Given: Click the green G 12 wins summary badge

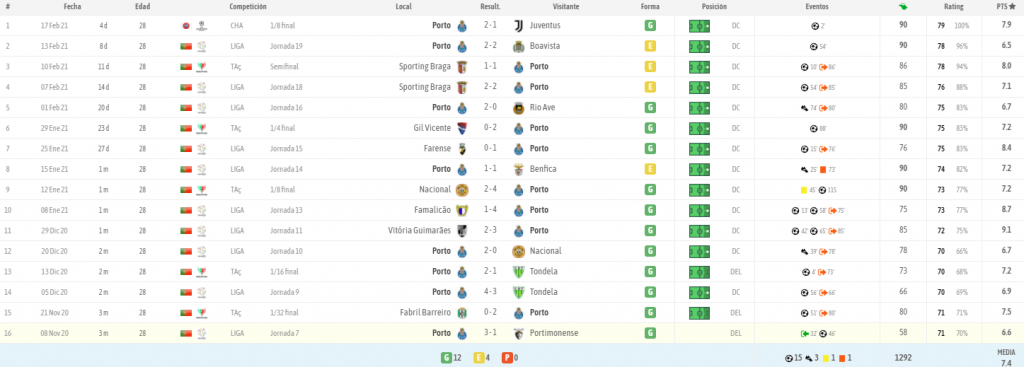Looking at the screenshot, I should (453, 358).
